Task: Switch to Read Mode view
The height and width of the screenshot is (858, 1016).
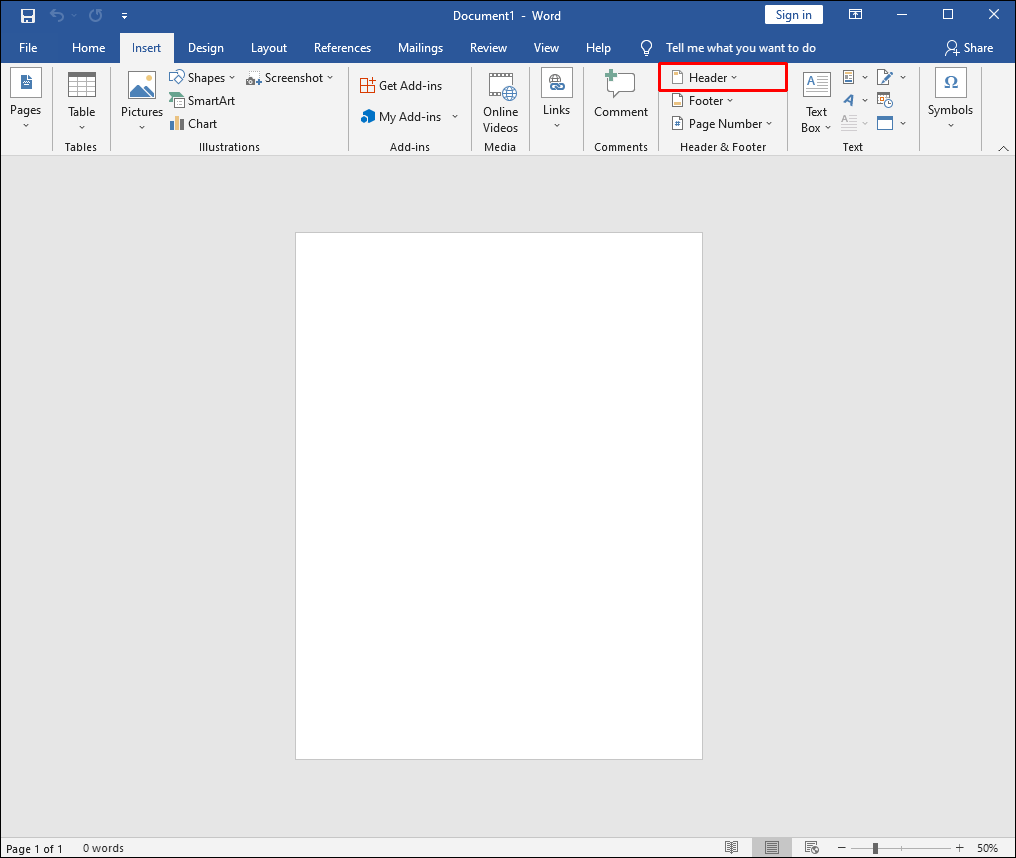Action: 731,847
